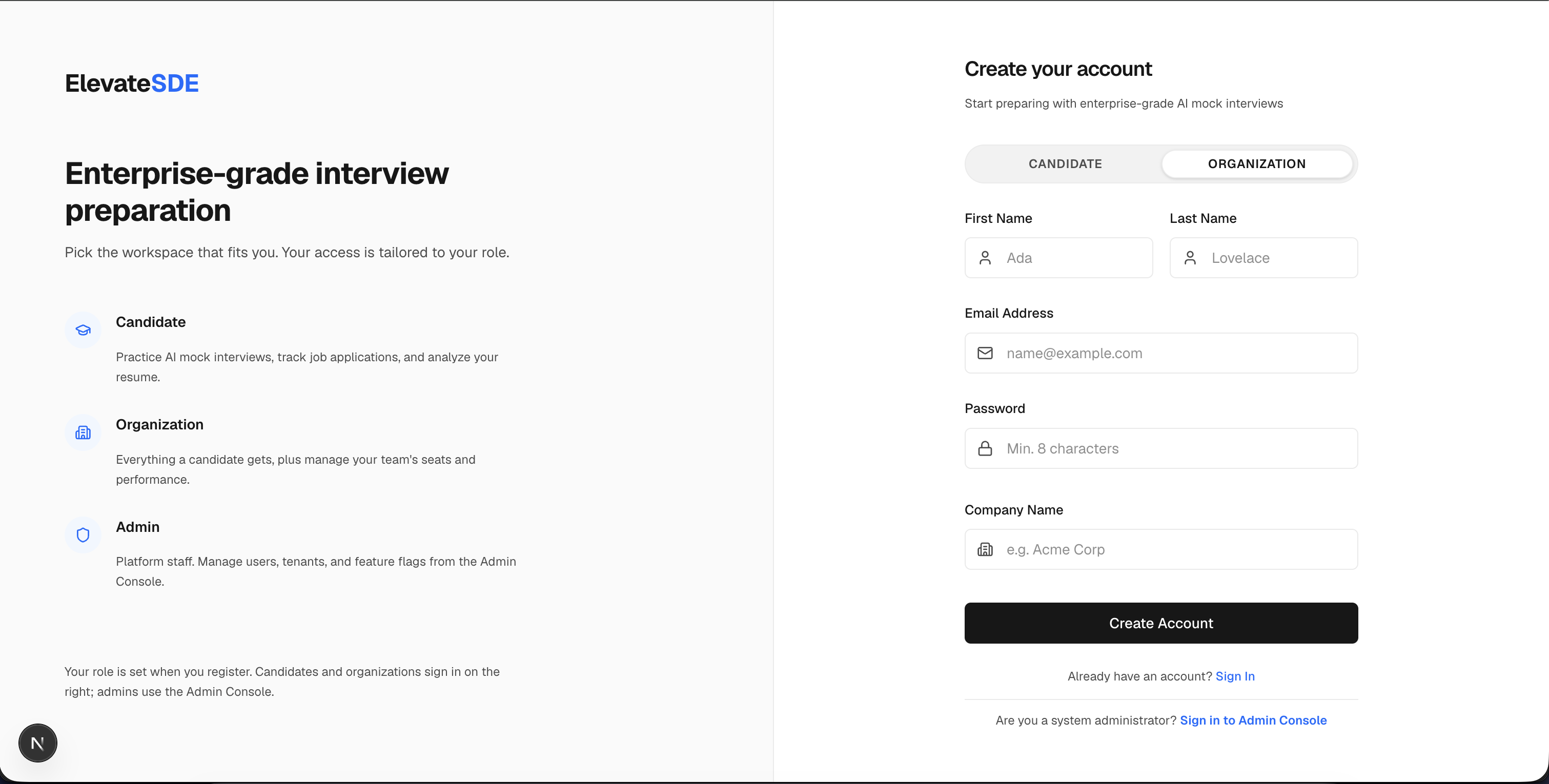Click the "Organization" heading in role list
1549x784 pixels.
160,424
